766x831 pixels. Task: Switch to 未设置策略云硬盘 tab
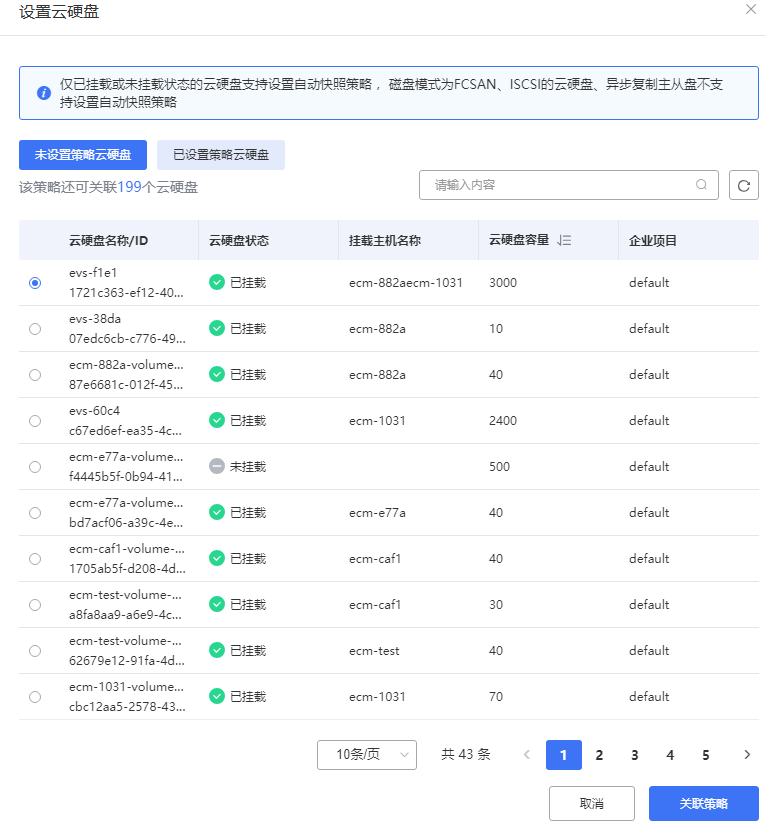click(83, 155)
